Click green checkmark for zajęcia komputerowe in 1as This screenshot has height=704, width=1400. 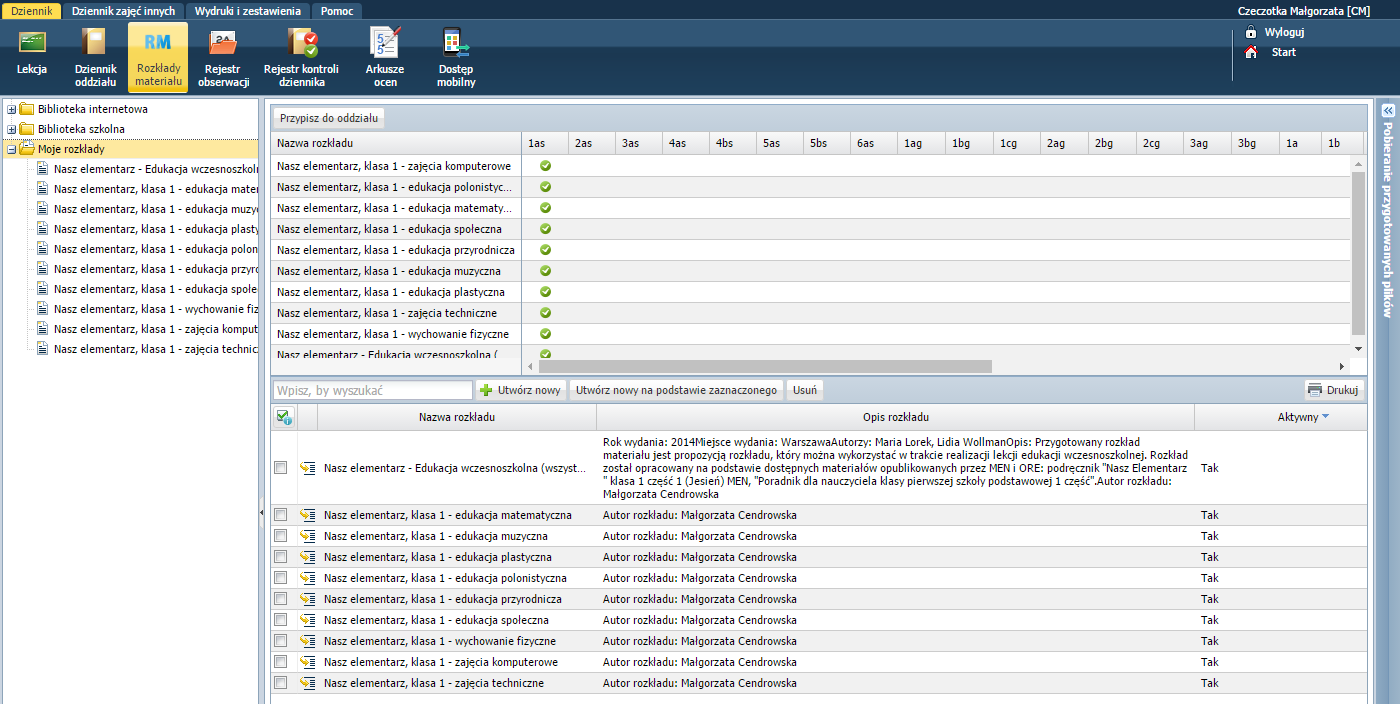[x=545, y=166]
